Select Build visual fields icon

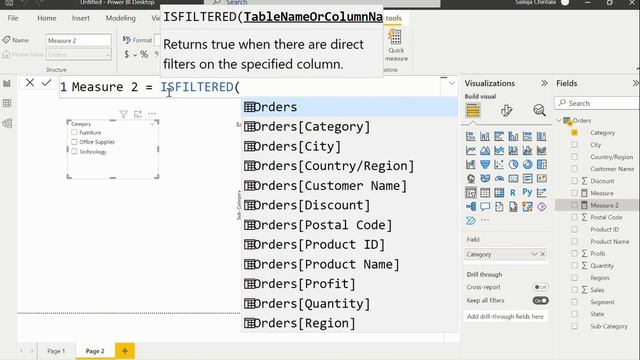[473, 111]
